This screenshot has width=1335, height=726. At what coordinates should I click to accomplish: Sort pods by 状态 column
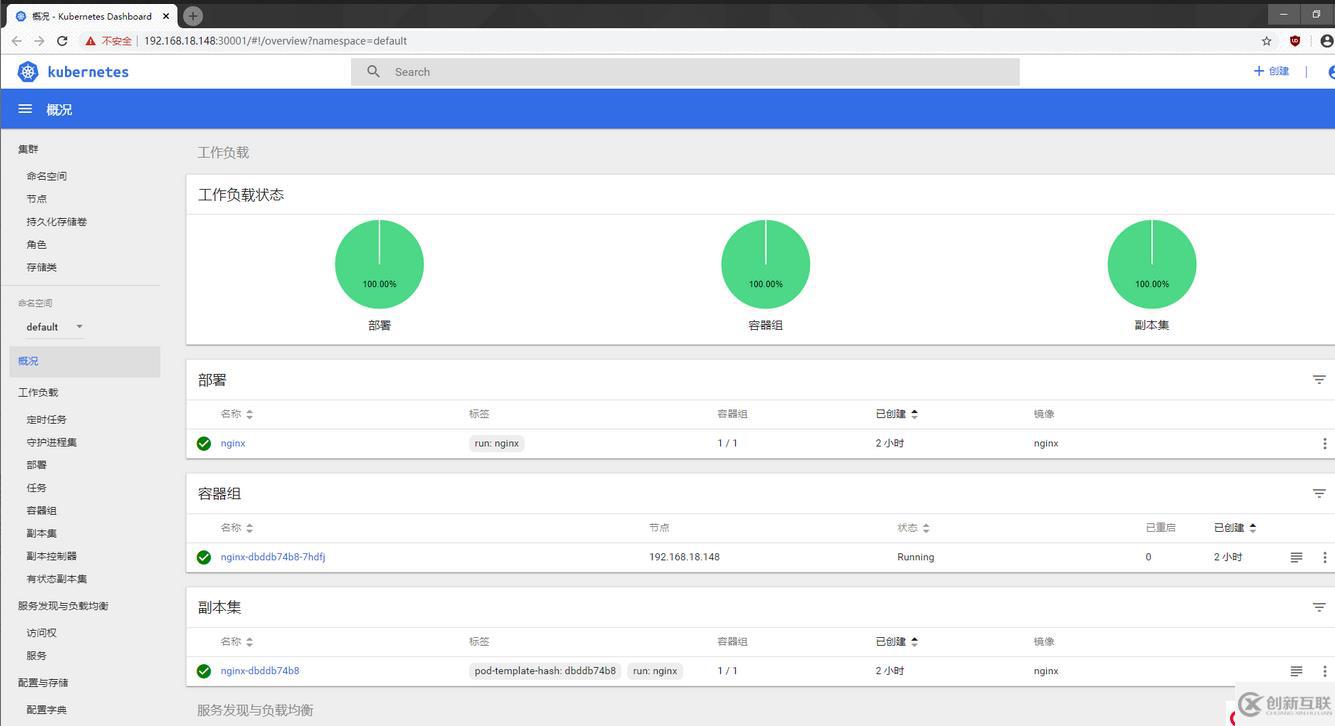[913, 528]
